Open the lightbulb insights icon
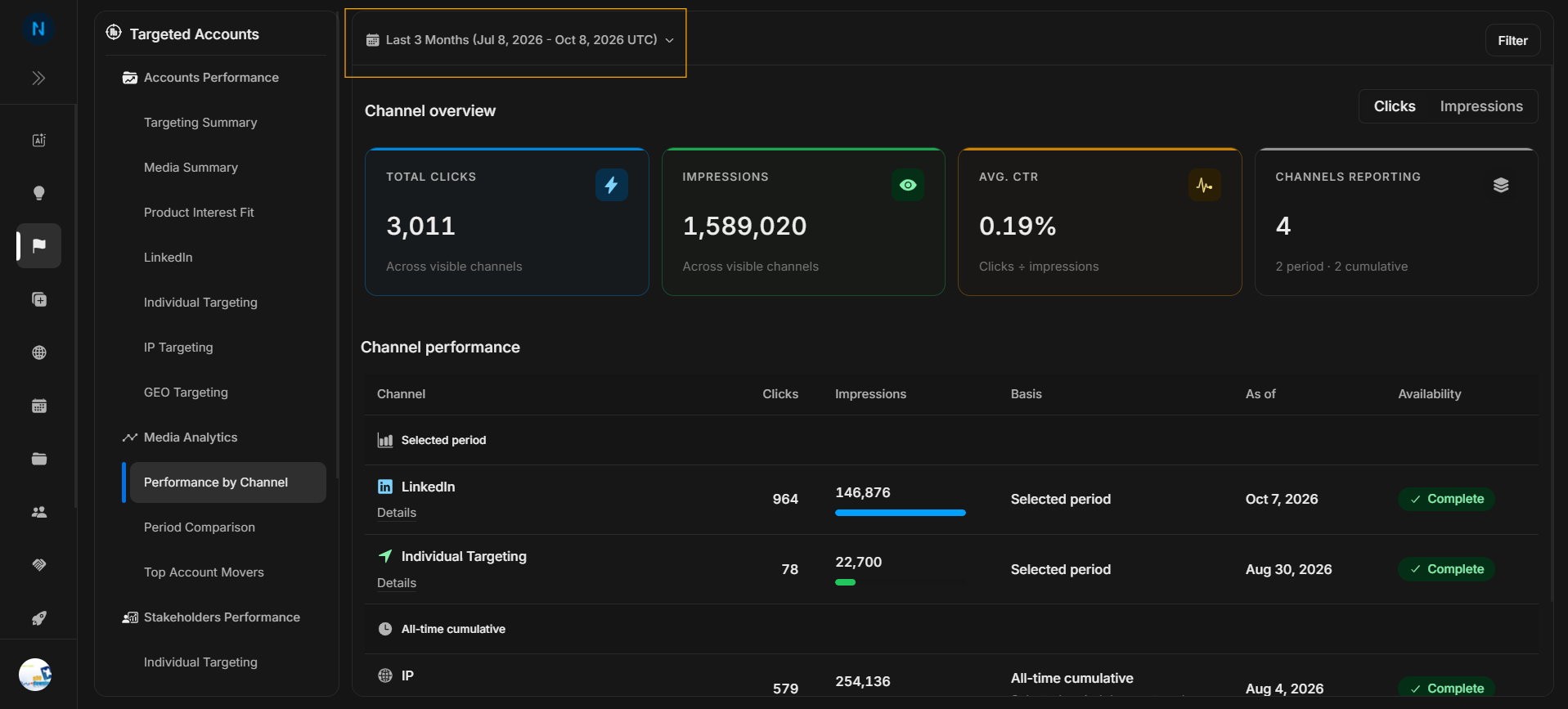This screenshot has height=709, width=1568. coord(38,193)
